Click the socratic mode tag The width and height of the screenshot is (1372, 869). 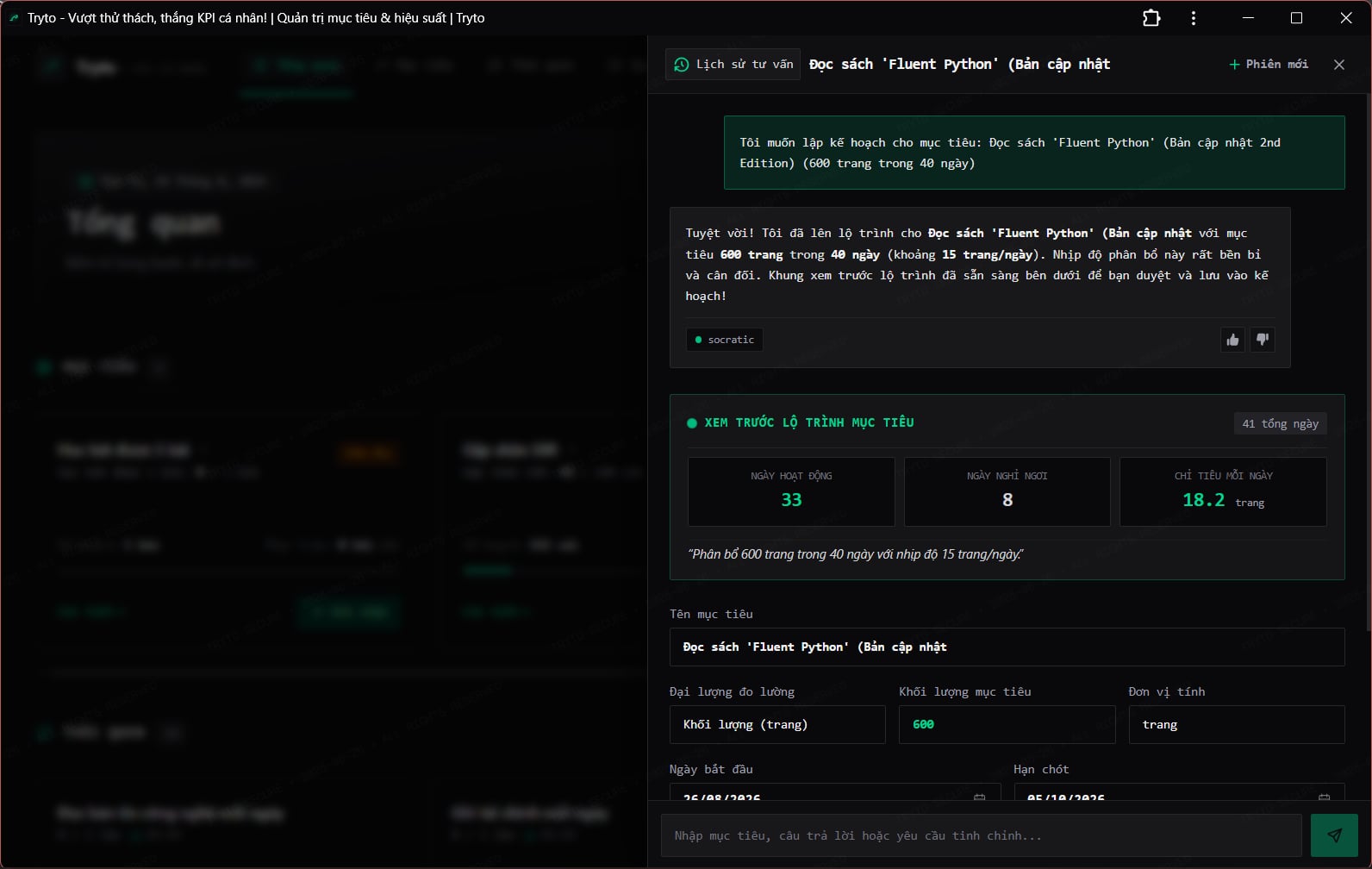point(725,340)
